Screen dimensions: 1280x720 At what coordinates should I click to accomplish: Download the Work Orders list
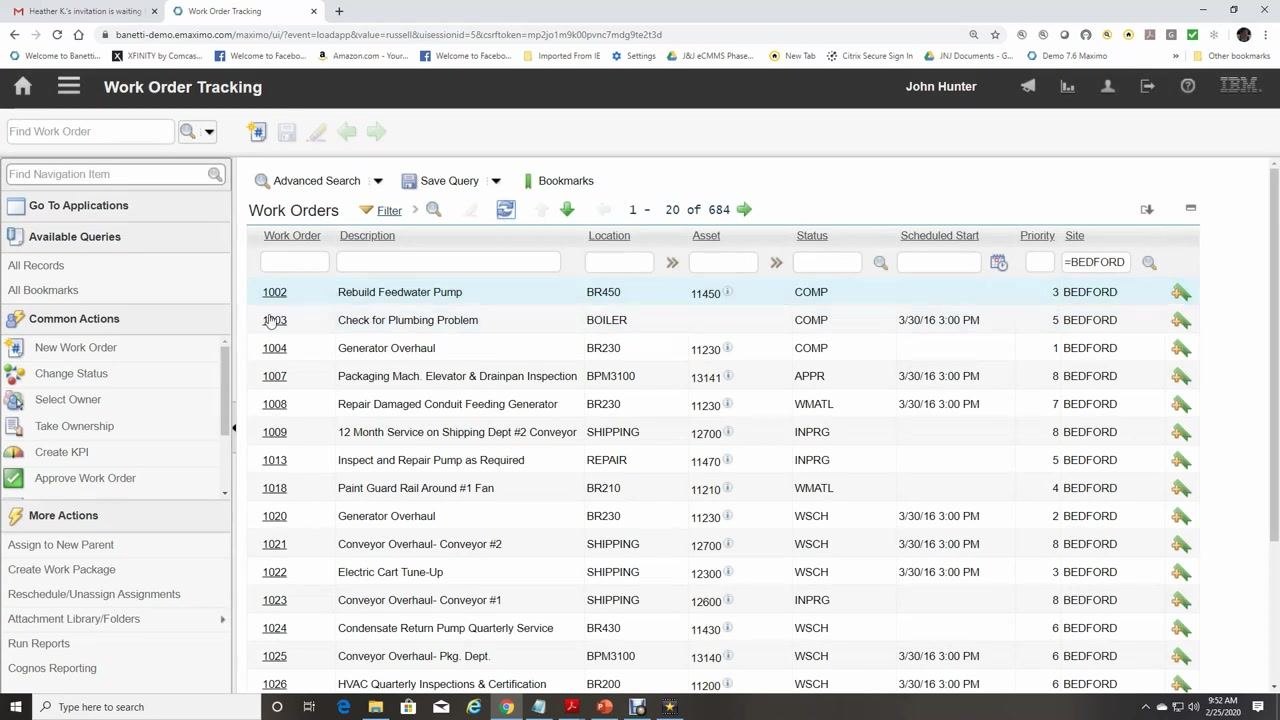click(x=1147, y=210)
